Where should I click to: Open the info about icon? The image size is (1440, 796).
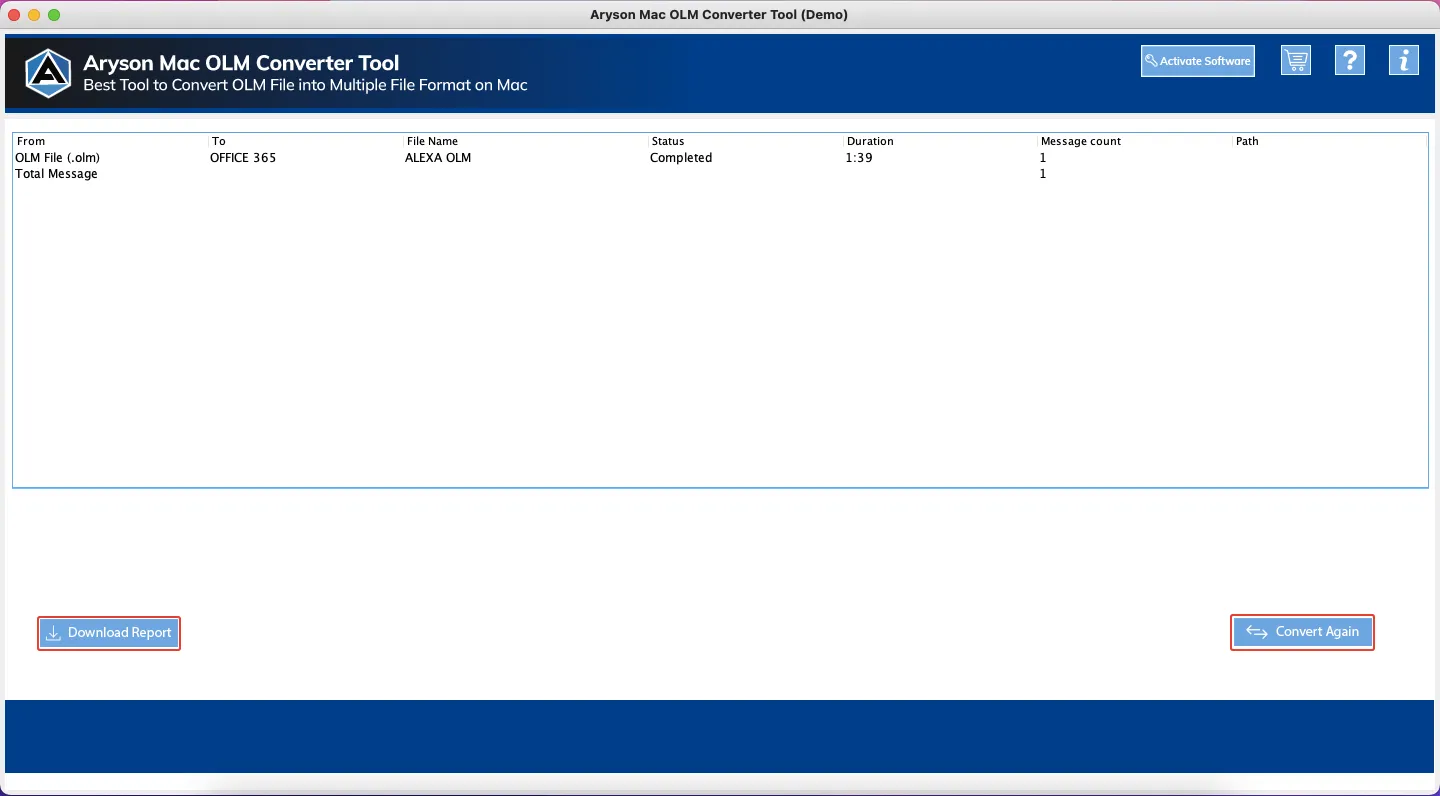[x=1404, y=61]
